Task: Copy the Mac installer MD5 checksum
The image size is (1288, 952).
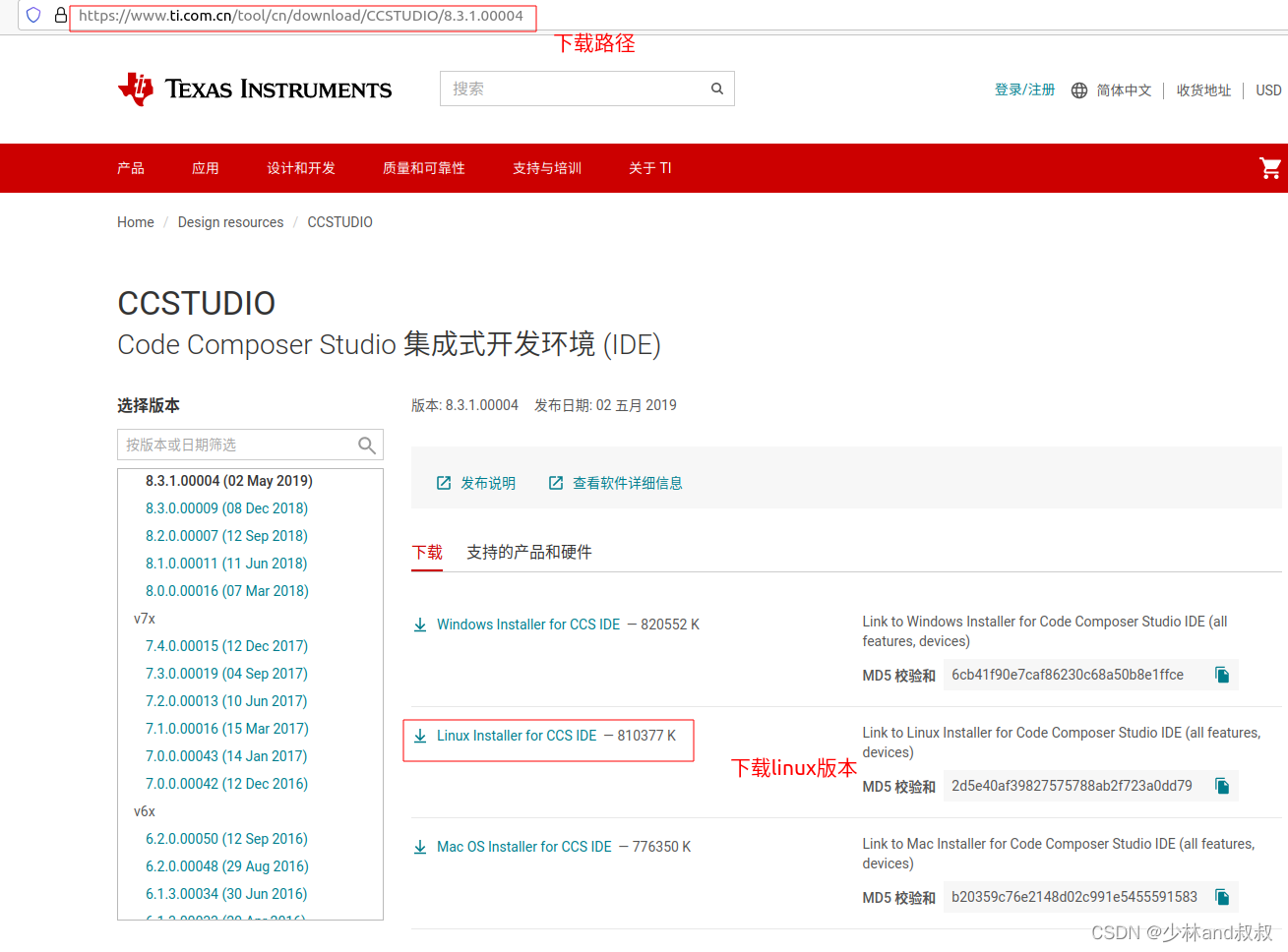Action: [x=1222, y=897]
